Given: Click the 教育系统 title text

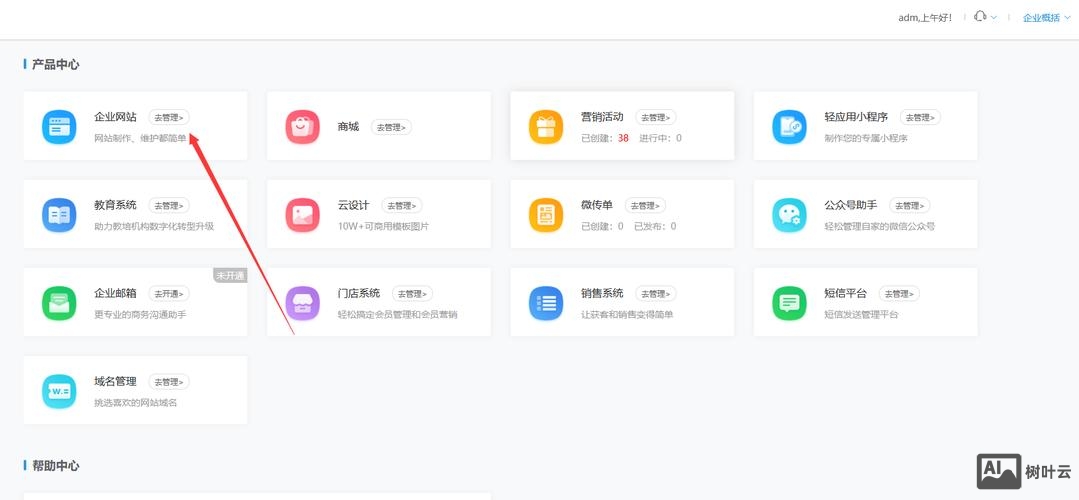Looking at the screenshot, I should click(116, 205).
